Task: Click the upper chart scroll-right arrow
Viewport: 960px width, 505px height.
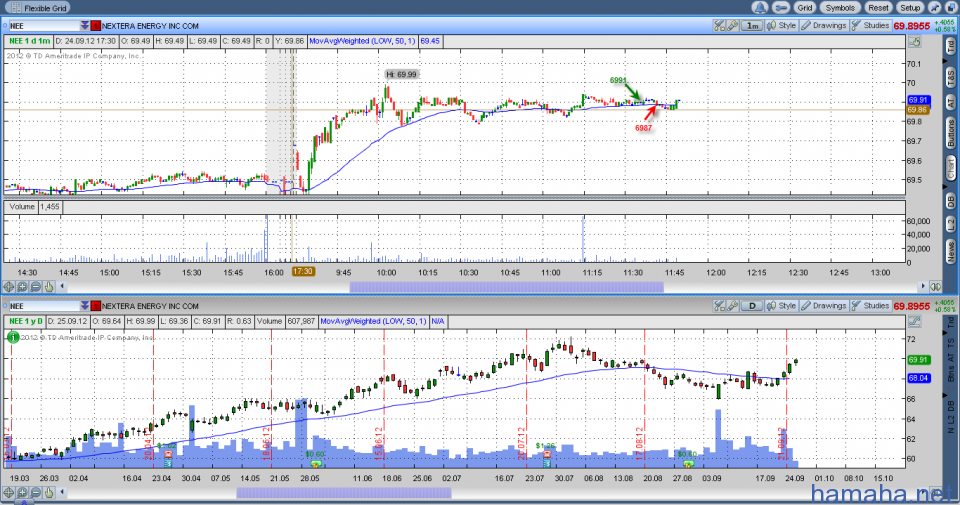Action: pyautogui.click(x=923, y=286)
